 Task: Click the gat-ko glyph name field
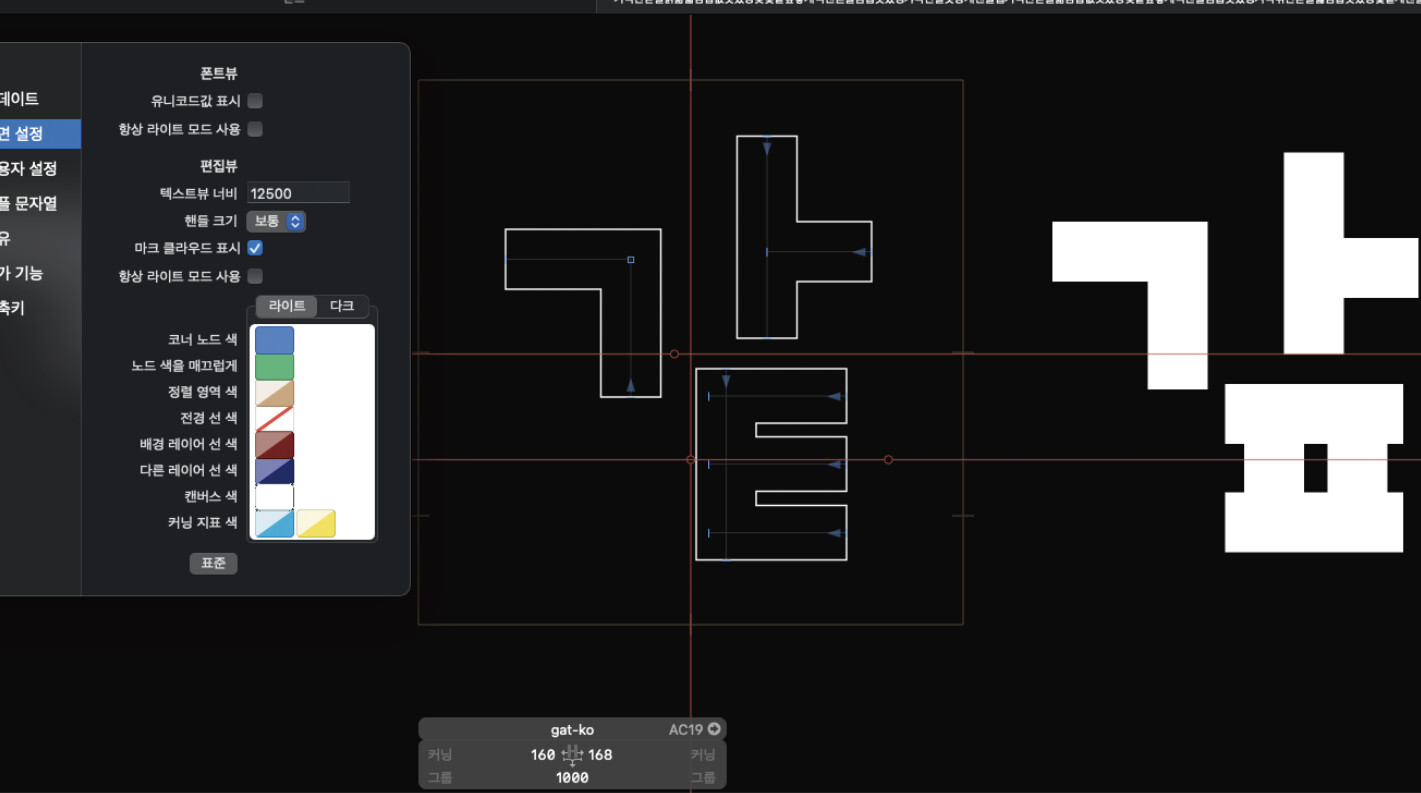[x=572, y=730]
